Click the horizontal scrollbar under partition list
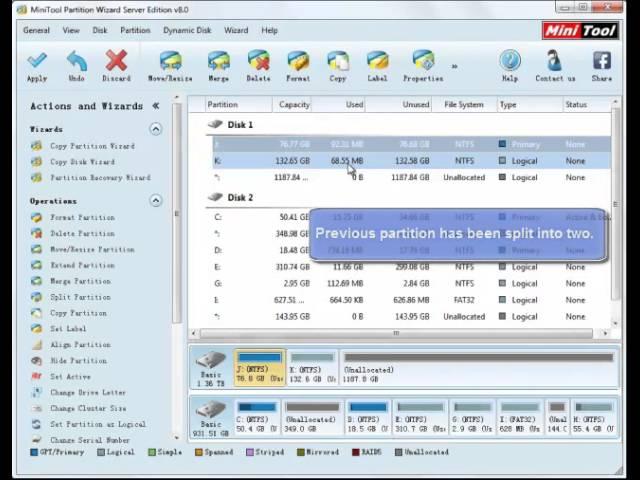Viewport: 640px width, 480px height. pyautogui.click(x=396, y=333)
